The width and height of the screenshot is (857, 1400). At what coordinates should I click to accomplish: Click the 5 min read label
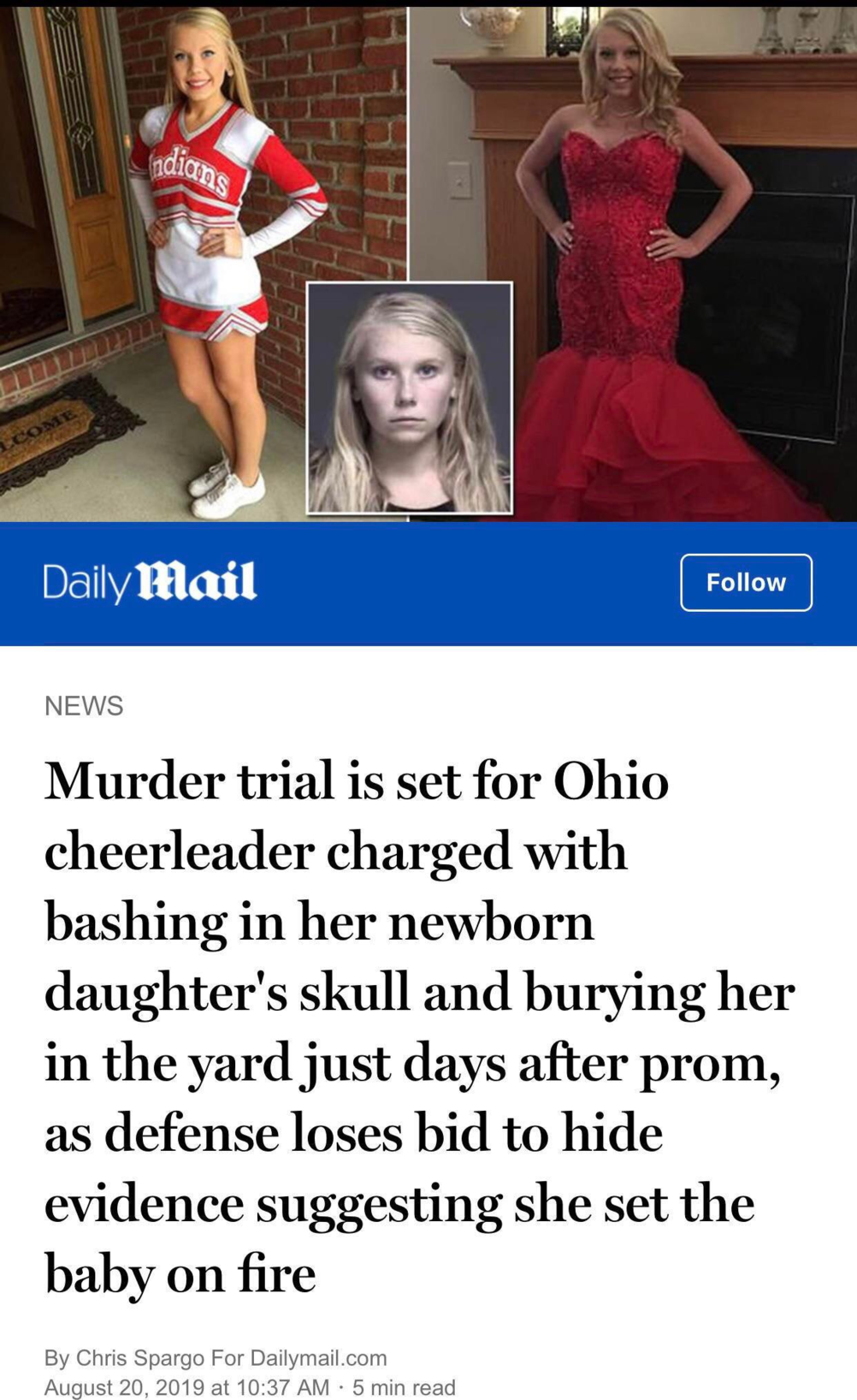(404, 1386)
